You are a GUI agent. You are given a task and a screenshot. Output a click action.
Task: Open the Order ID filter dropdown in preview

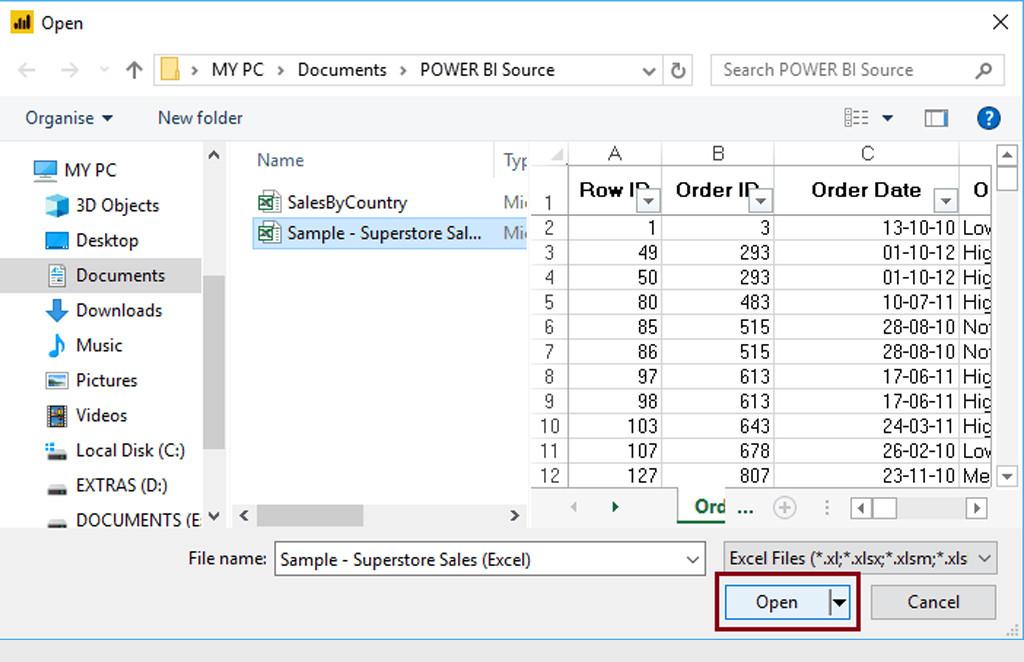point(760,200)
